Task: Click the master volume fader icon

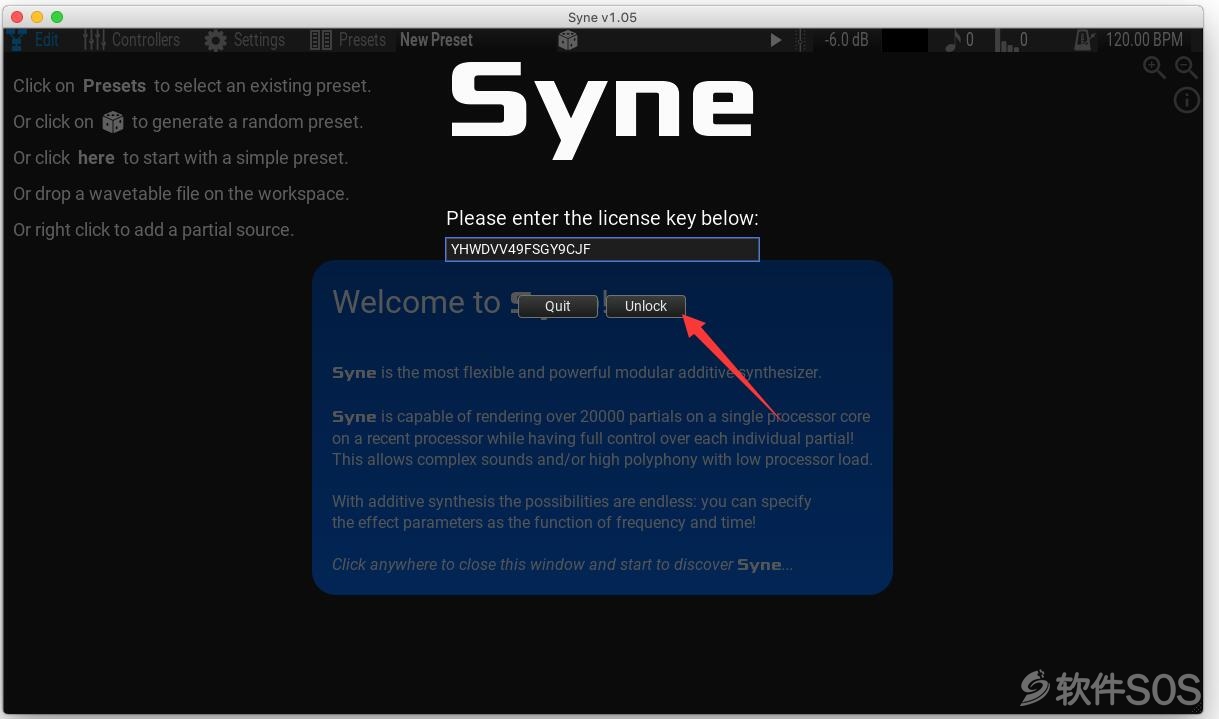Action: [800, 40]
